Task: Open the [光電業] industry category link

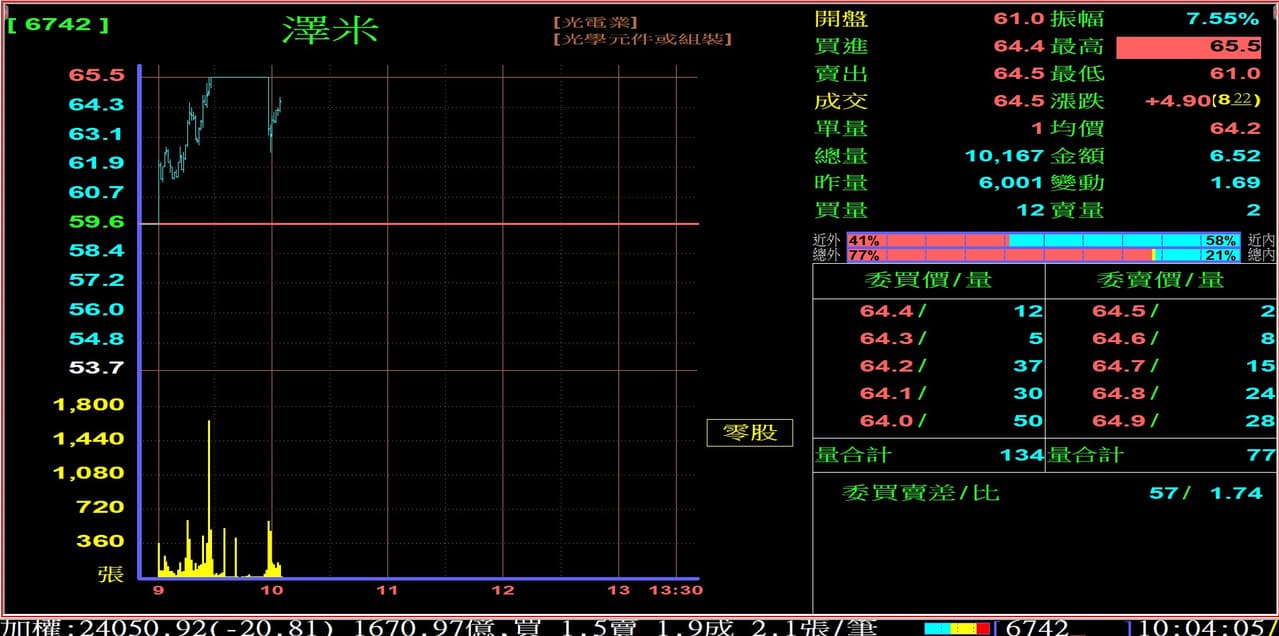Action: point(594,22)
